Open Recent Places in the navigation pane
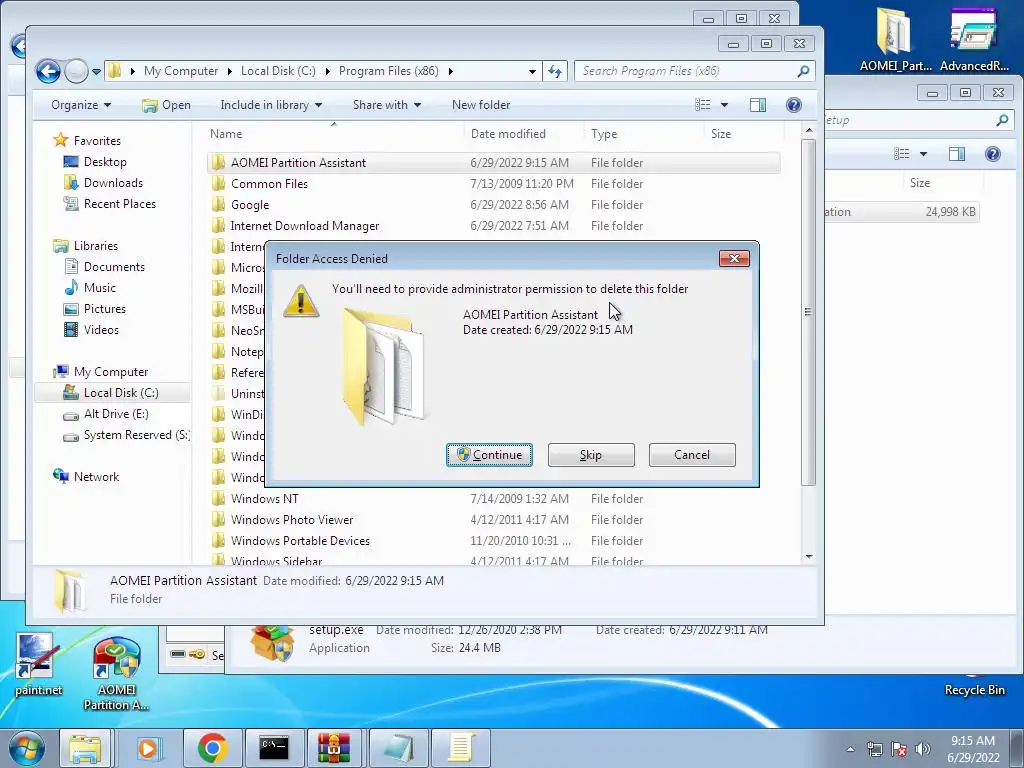The width and height of the screenshot is (1024, 768). (119, 204)
